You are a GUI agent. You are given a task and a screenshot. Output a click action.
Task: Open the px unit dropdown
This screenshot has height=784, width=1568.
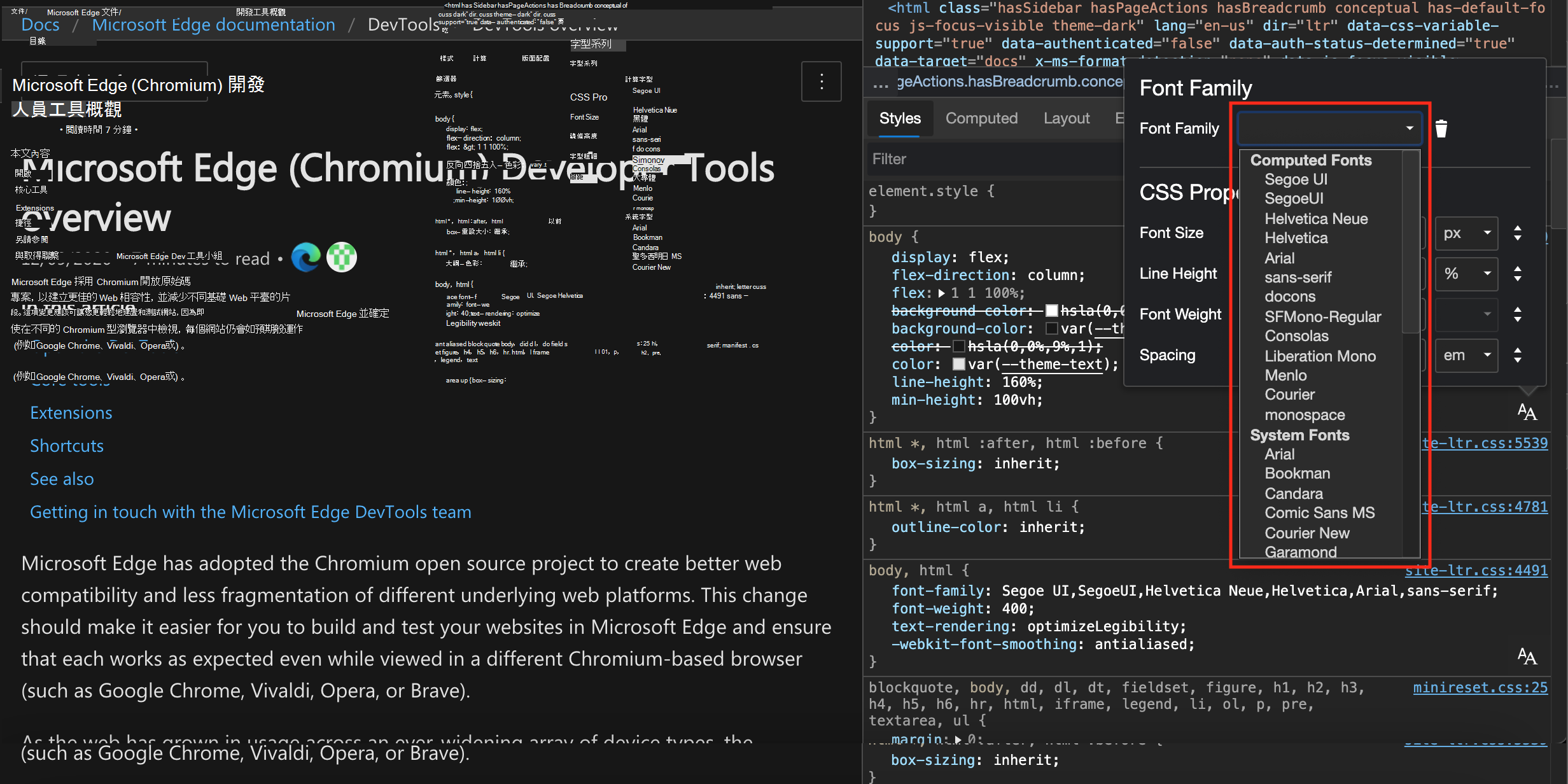click(1466, 233)
